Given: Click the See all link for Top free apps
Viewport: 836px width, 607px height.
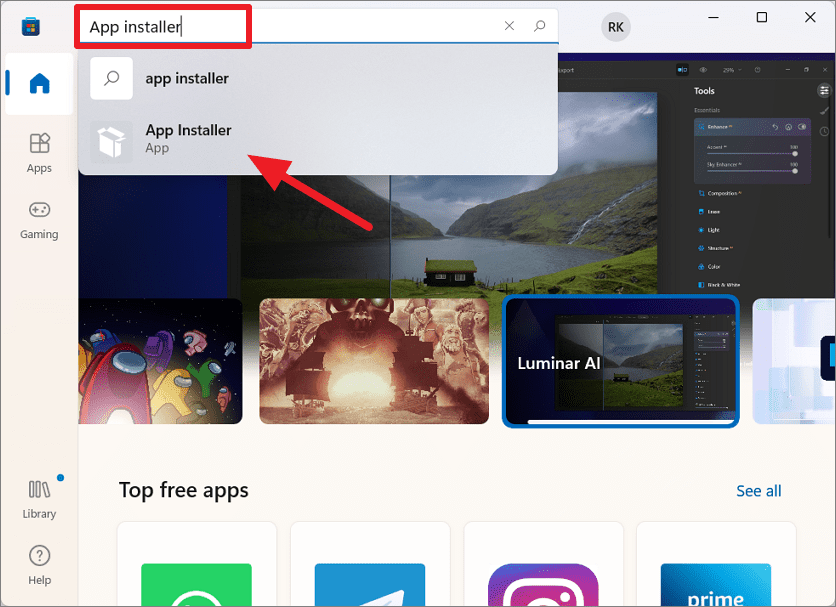Looking at the screenshot, I should click(758, 491).
